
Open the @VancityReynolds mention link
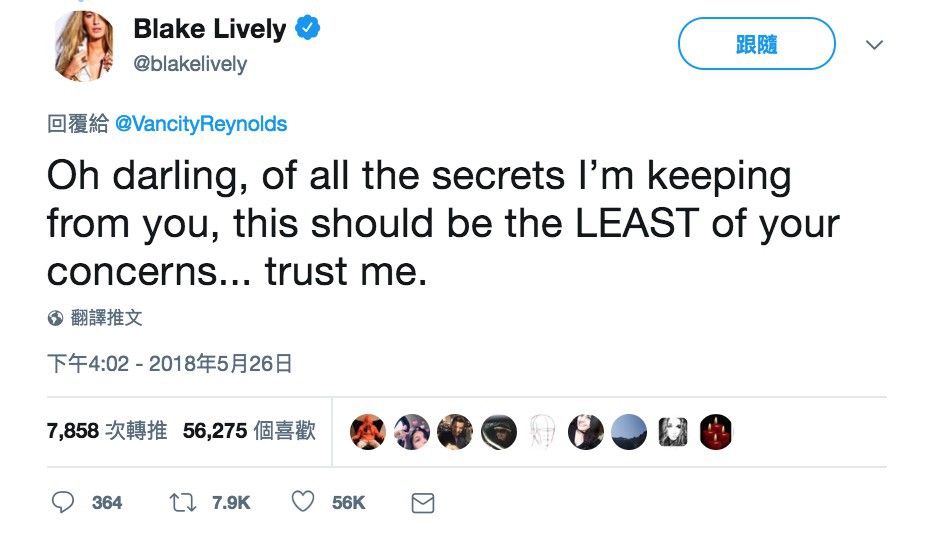(202, 125)
